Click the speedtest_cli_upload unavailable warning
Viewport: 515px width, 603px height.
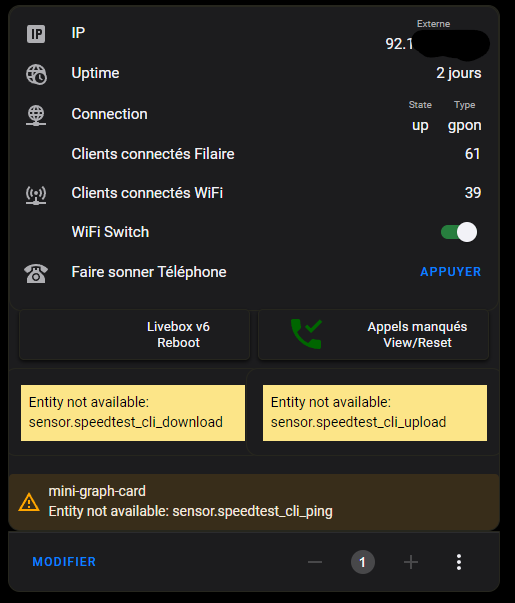375,413
